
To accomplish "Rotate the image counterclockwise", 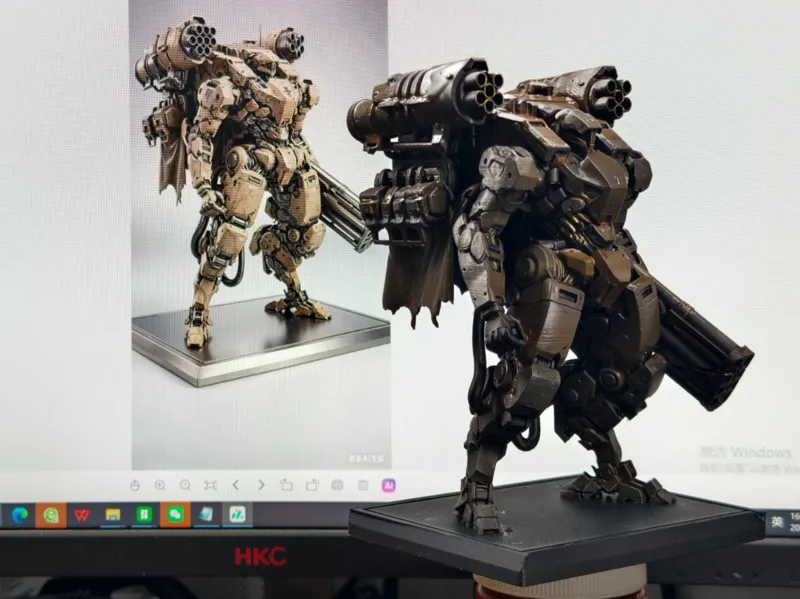I will [x=287, y=485].
